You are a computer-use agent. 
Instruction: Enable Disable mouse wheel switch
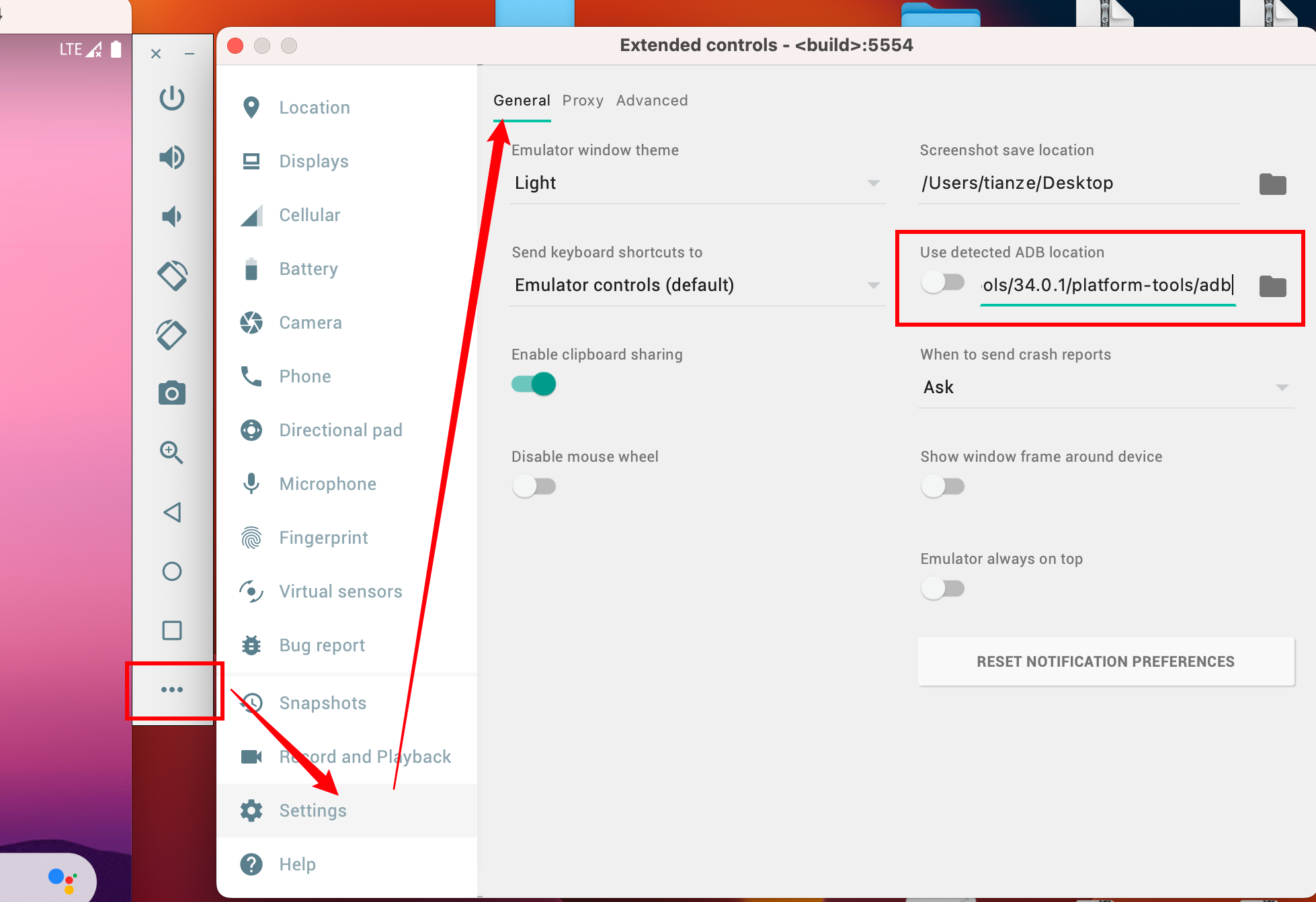pyautogui.click(x=534, y=486)
